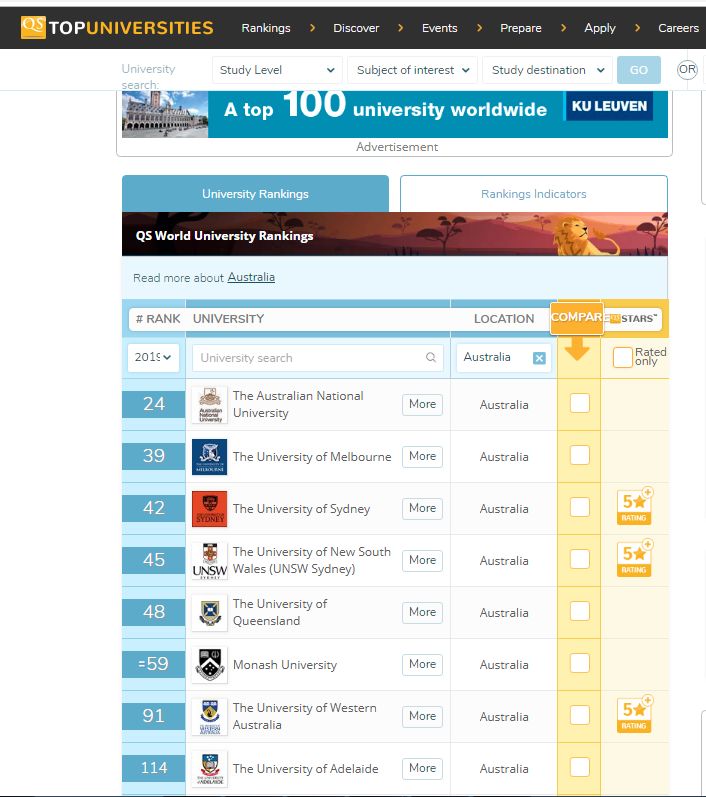This screenshot has width=706, height=797.
Task: Click the Monash University shield logo
Action: (210, 664)
